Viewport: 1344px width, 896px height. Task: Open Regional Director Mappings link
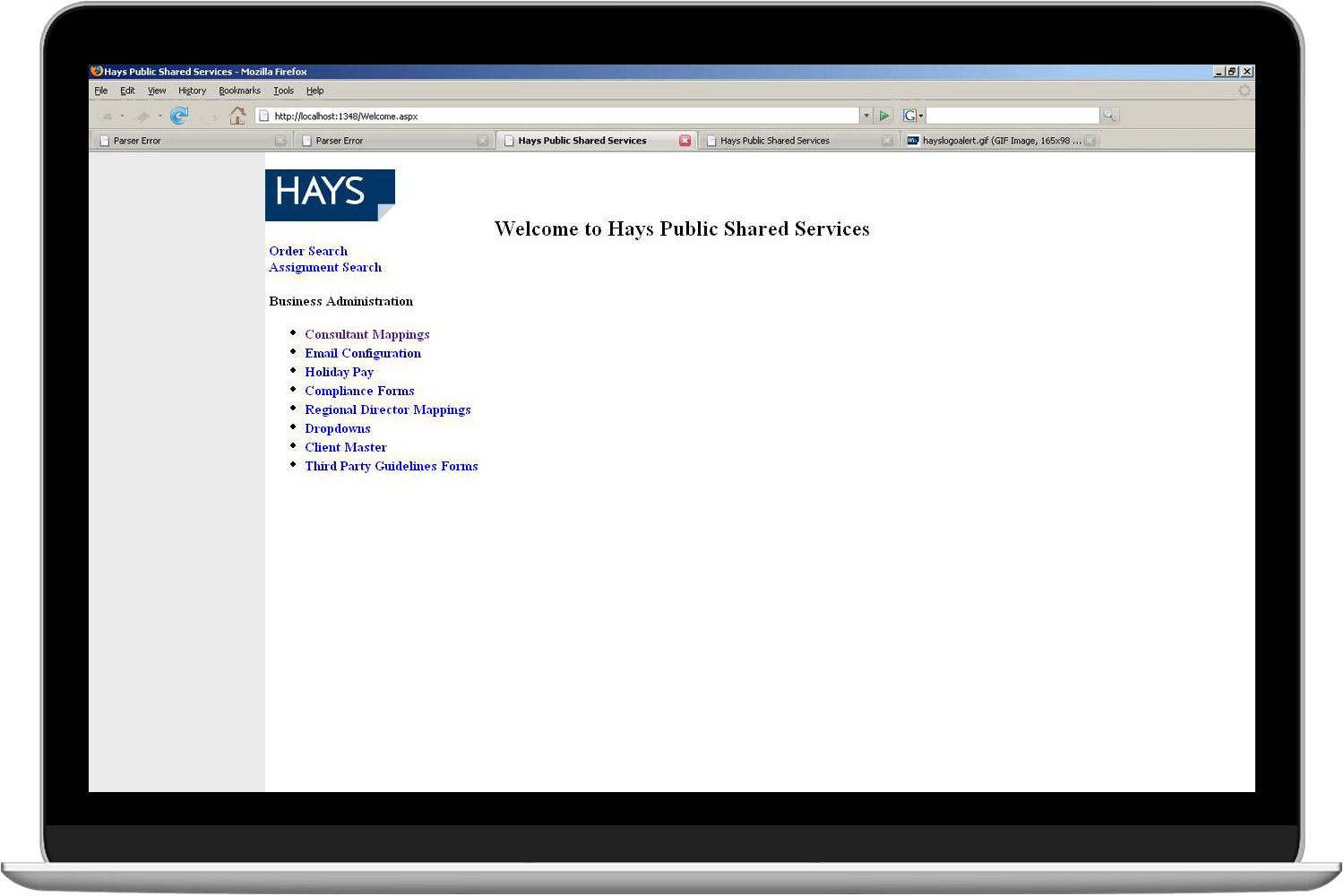tap(388, 409)
